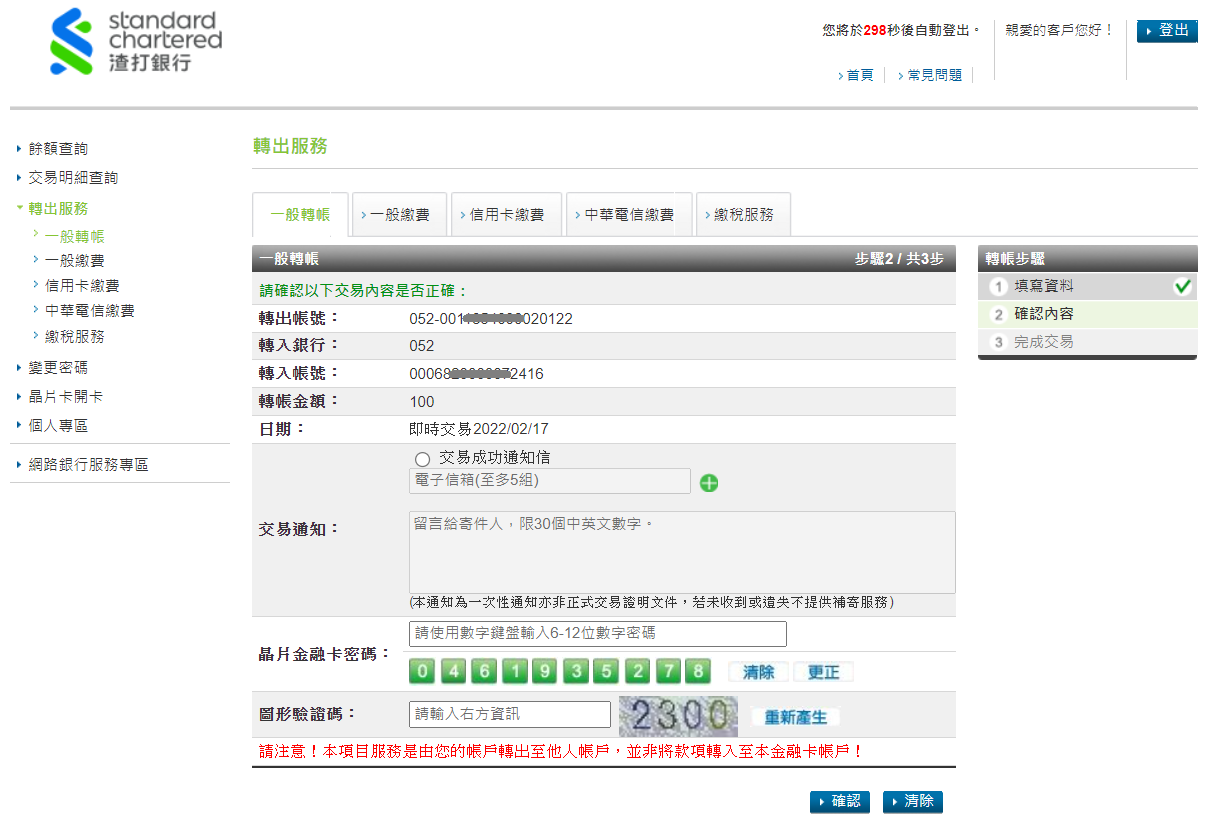Focus the 圖形驗證碼 captcha input field
The width and height of the screenshot is (1213, 818).
point(510,714)
